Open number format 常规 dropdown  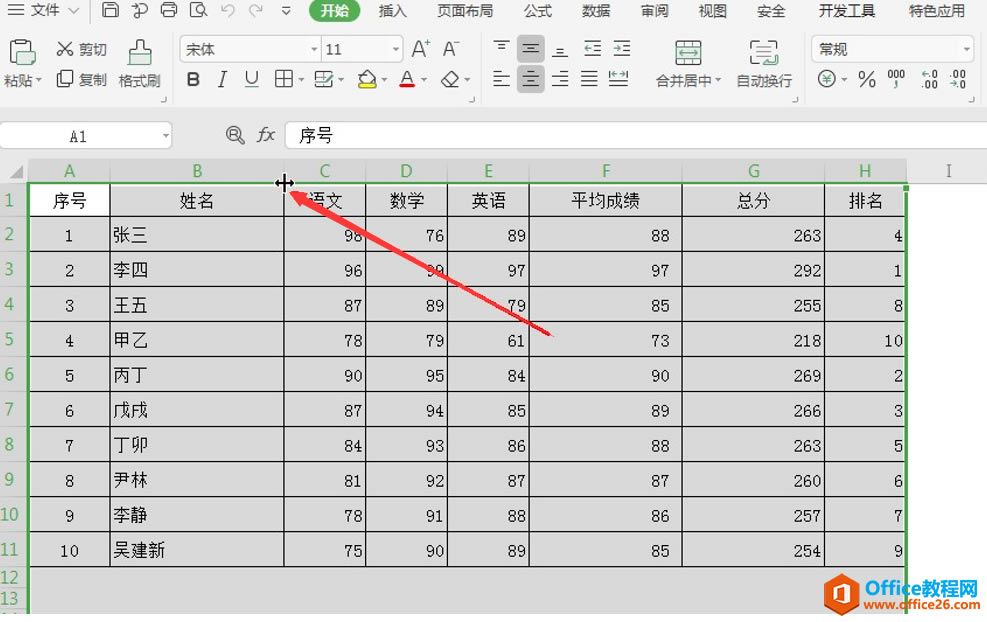[x=966, y=49]
